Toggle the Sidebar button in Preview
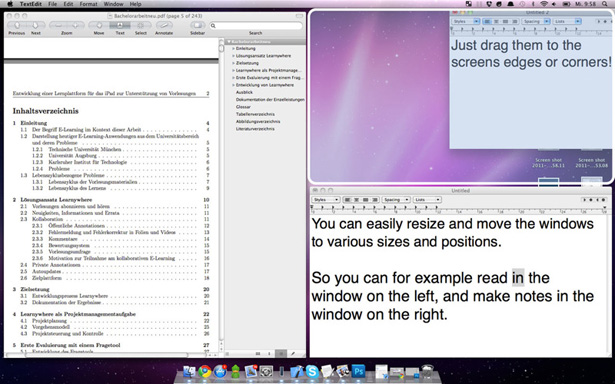This screenshot has width=615, height=384. pyautogui.click(x=197, y=25)
